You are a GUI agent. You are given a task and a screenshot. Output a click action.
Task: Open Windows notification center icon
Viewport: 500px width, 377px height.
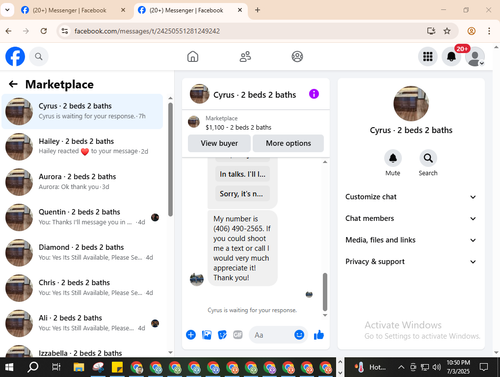(x=484, y=367)
